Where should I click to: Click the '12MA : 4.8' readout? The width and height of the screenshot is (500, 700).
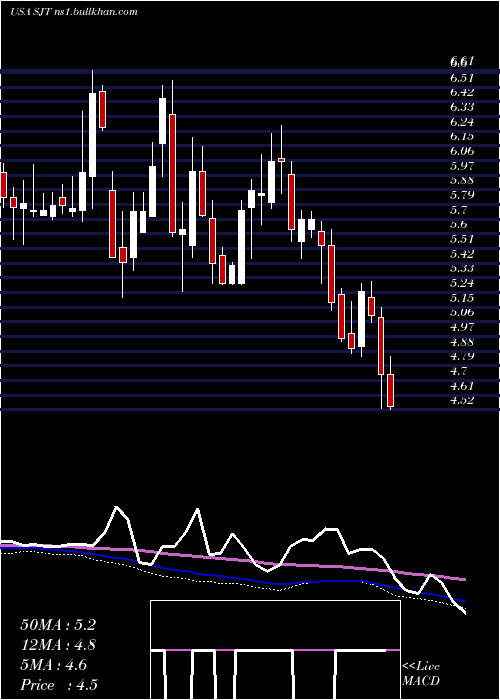58,645
